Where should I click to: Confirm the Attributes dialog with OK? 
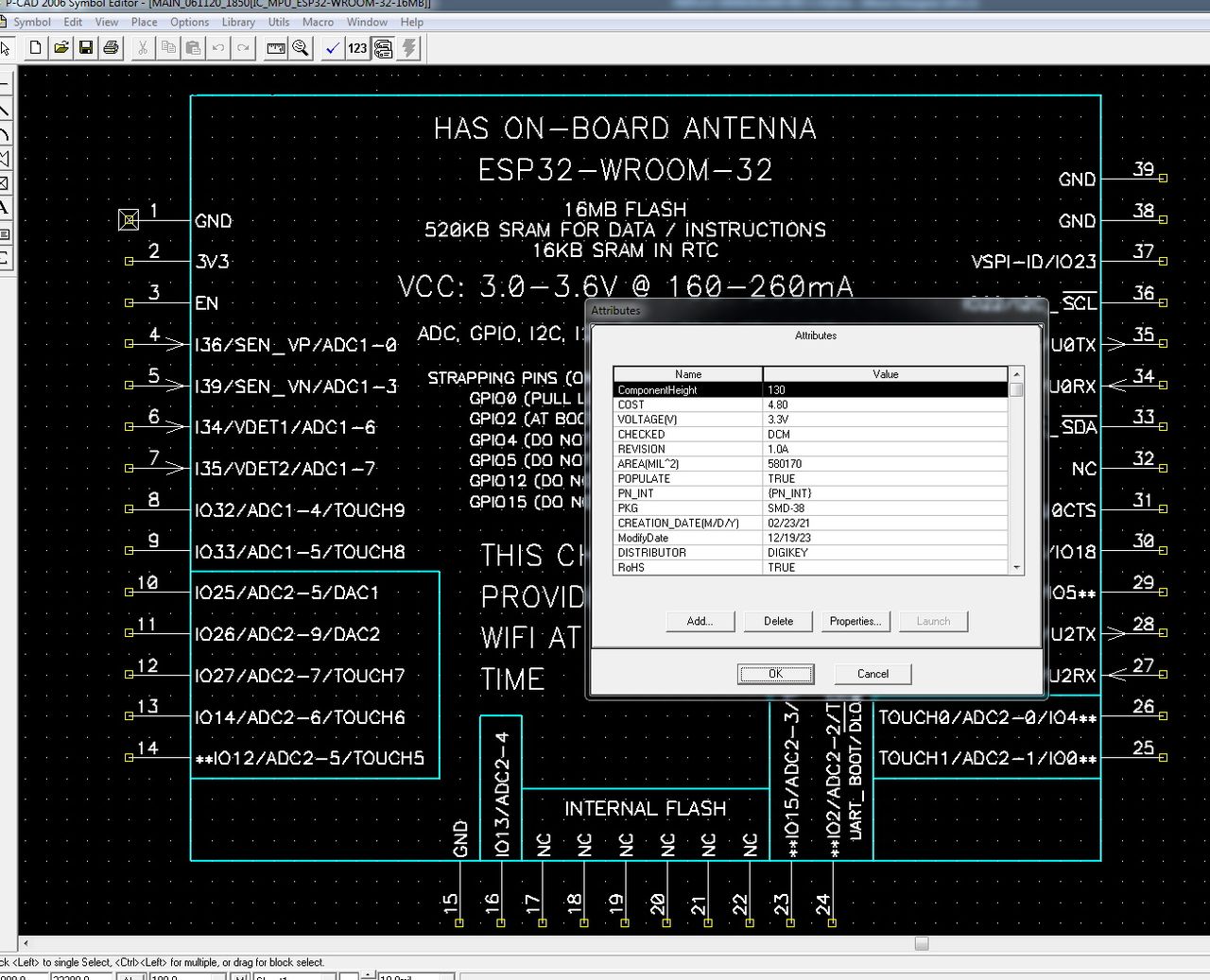[x=775, y=674]
